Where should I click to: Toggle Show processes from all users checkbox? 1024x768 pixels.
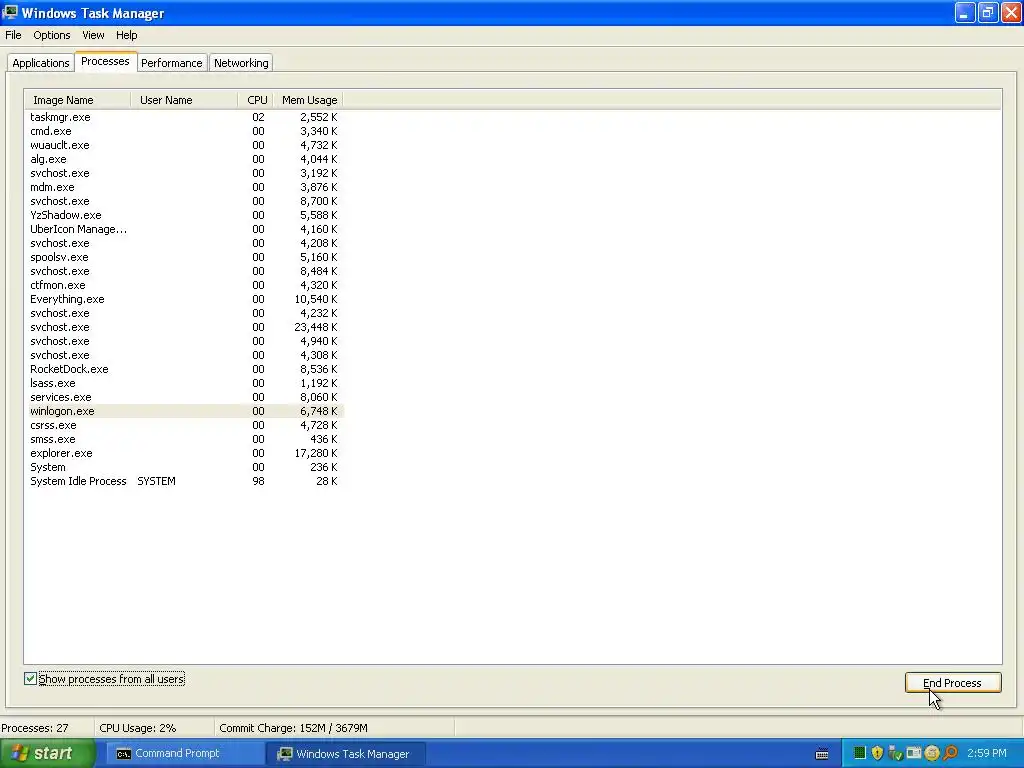[x=30, y=679]
